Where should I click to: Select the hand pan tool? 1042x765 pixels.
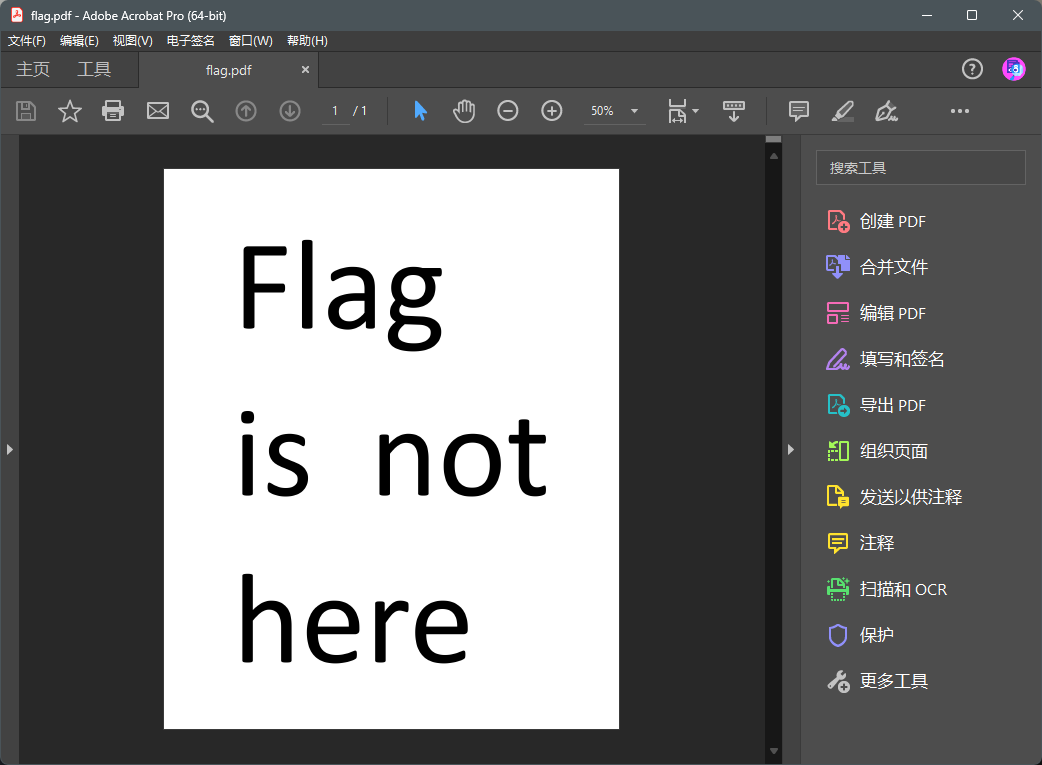click(x=464, y=111)
